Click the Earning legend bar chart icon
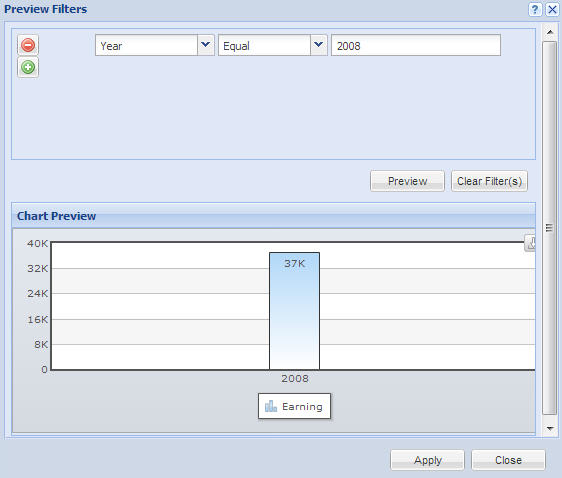The width and height of the screenshot is (562, 478). pos(271,406)
